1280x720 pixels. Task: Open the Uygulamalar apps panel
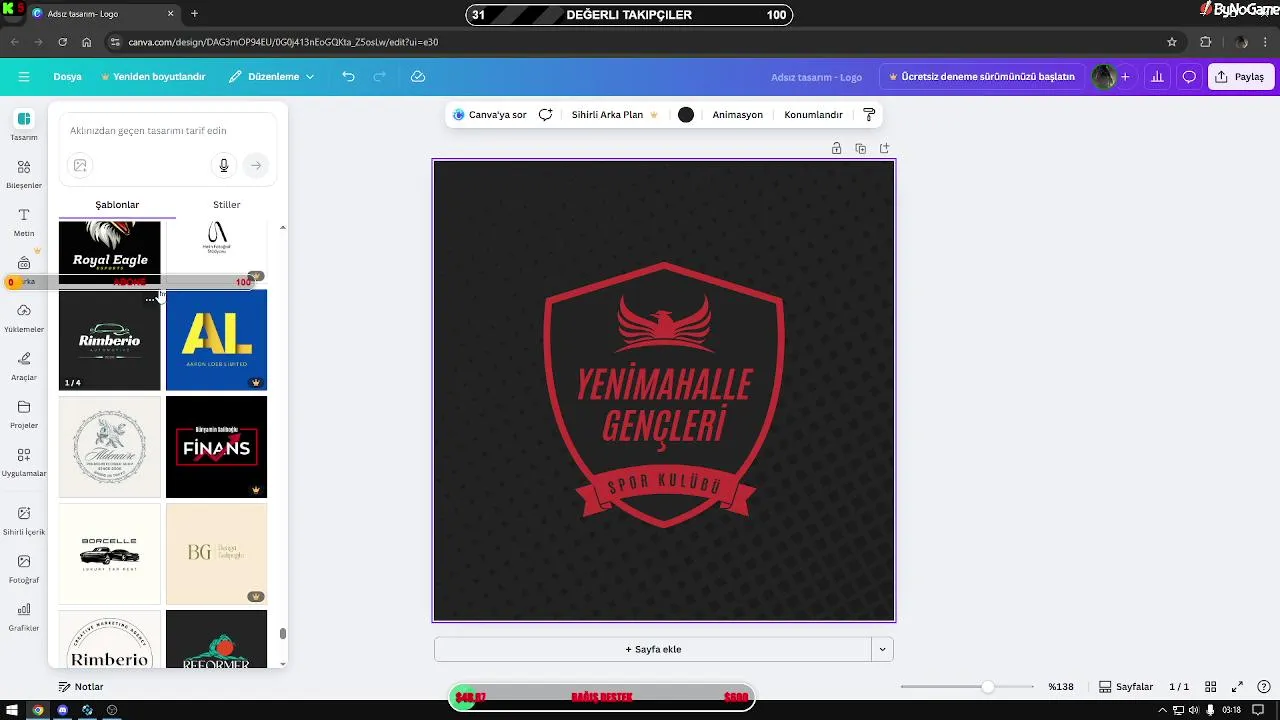pyautogui.click(x=24, y=462)
